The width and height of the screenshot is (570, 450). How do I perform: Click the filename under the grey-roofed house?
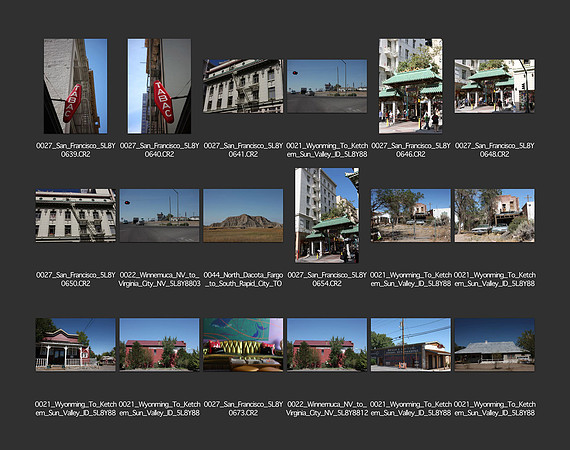[x=494, y=409]
